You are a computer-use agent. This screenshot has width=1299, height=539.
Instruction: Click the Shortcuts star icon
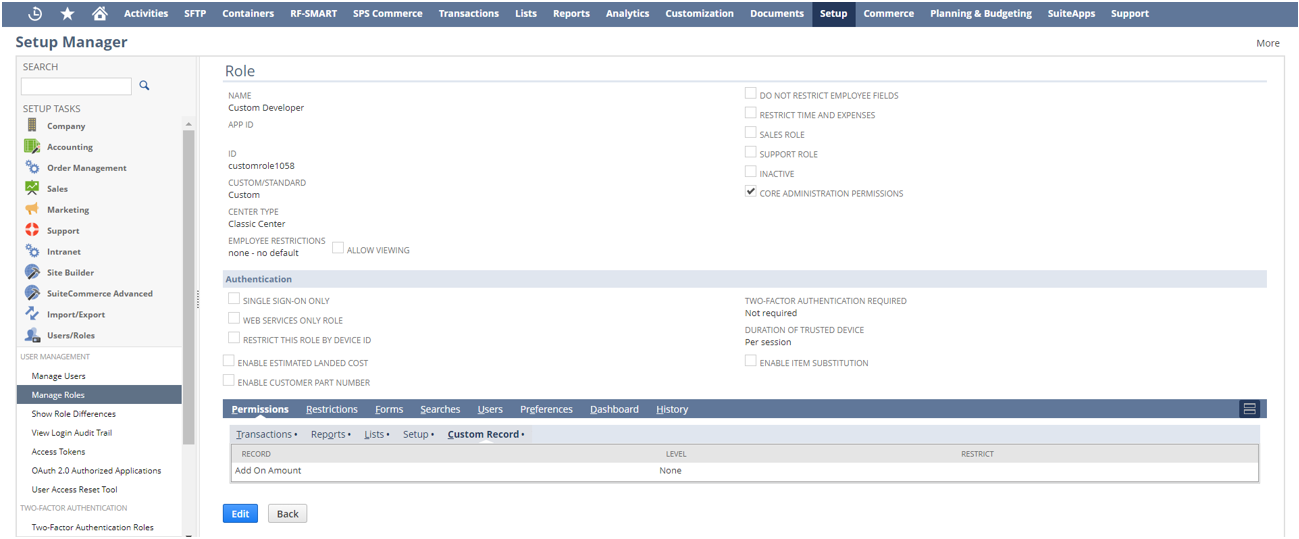pyautogui.click(x=67, y=13)
